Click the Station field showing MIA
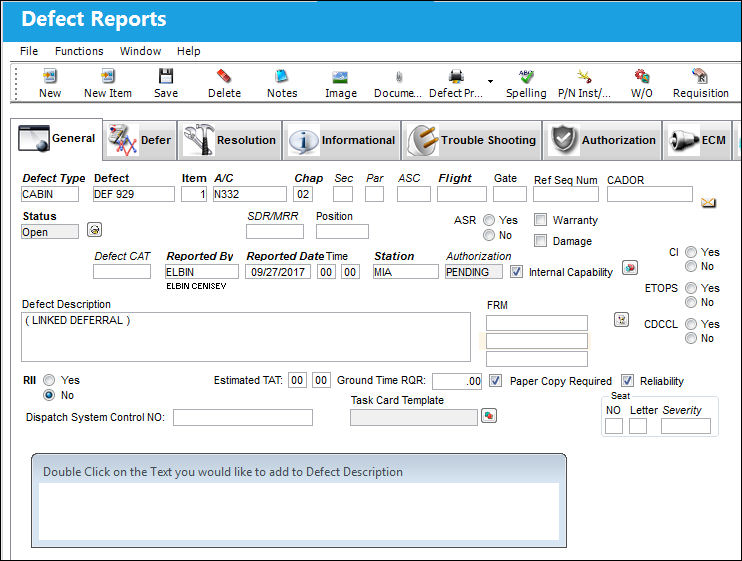 tap(406, 272)
